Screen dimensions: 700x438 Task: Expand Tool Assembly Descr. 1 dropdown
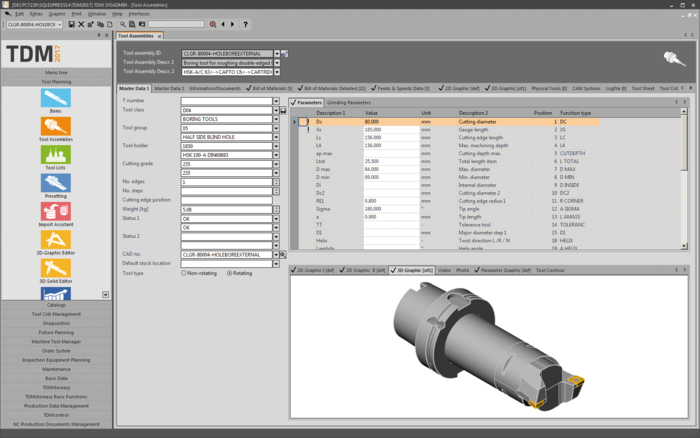pos(277,63)
